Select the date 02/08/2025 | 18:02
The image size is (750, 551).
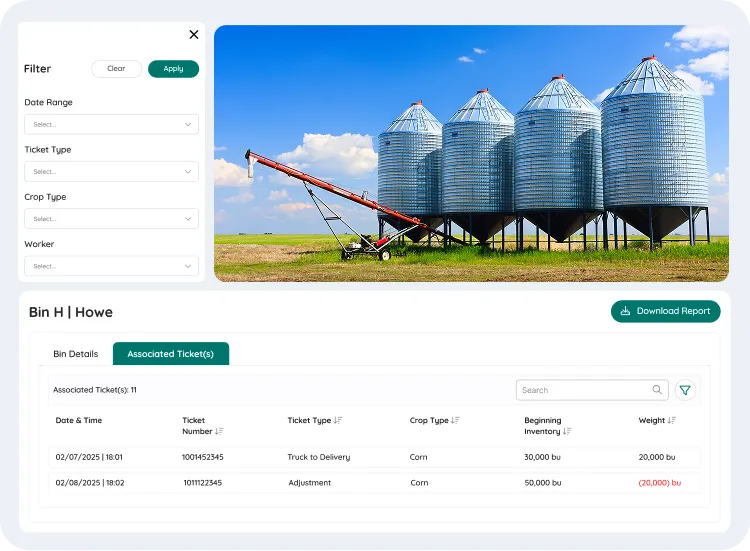90,483
